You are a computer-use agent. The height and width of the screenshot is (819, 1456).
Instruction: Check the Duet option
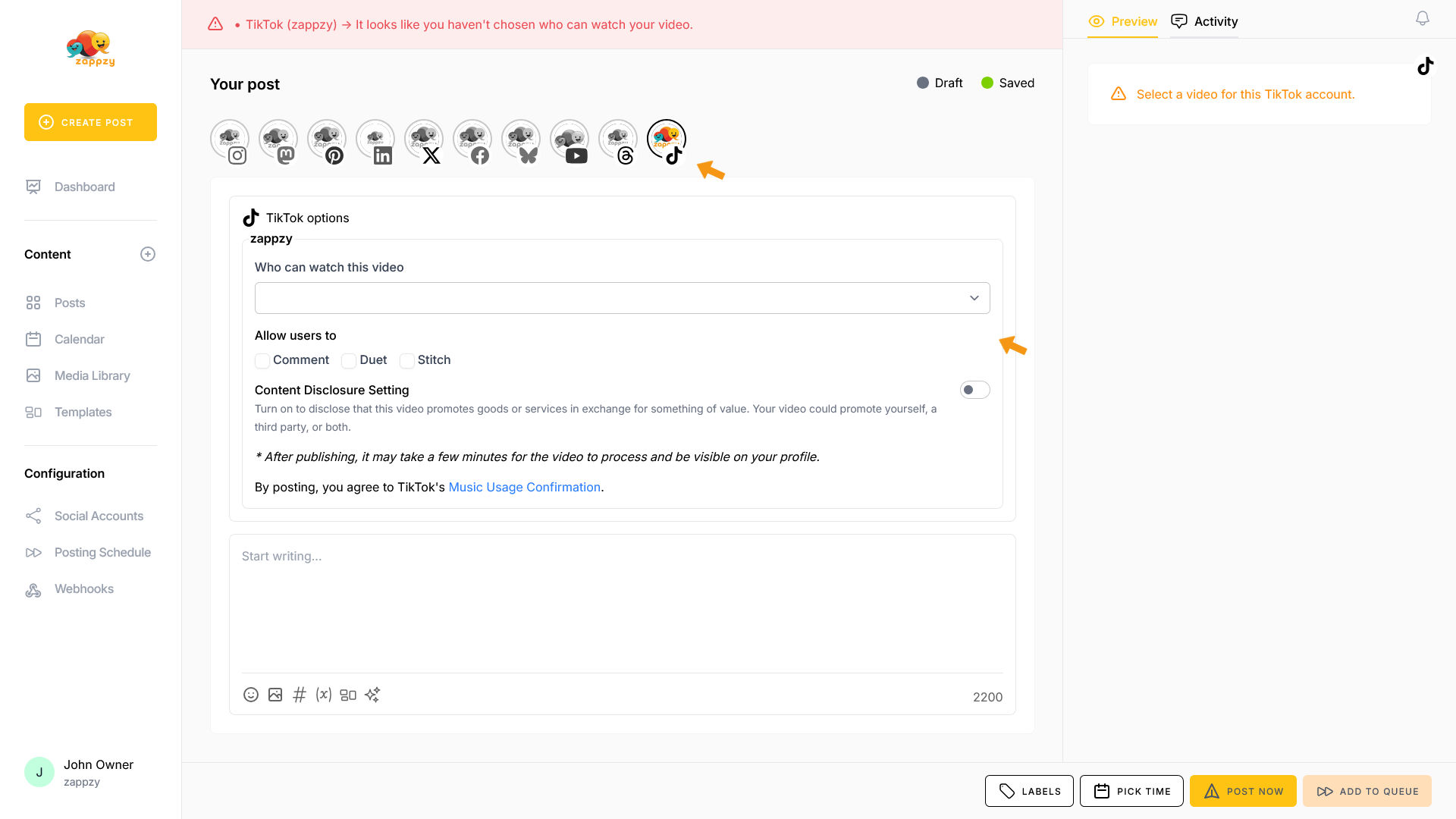coord(349,361)
